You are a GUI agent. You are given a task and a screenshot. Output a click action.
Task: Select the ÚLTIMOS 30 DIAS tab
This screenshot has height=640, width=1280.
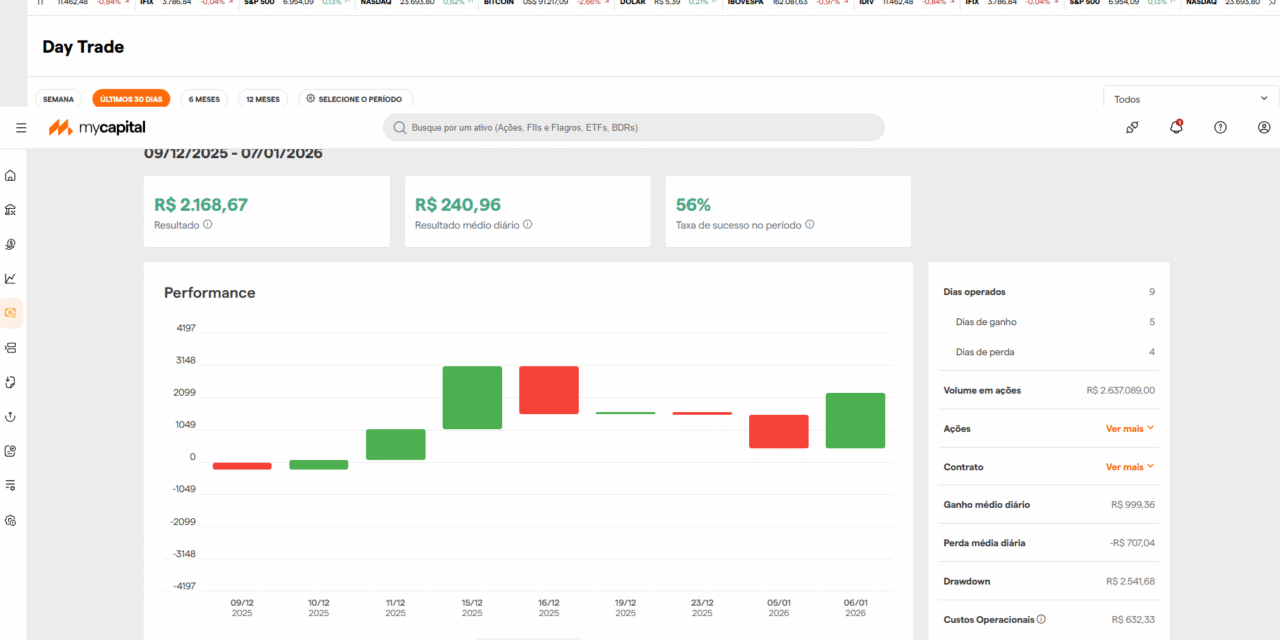point(130,98)
